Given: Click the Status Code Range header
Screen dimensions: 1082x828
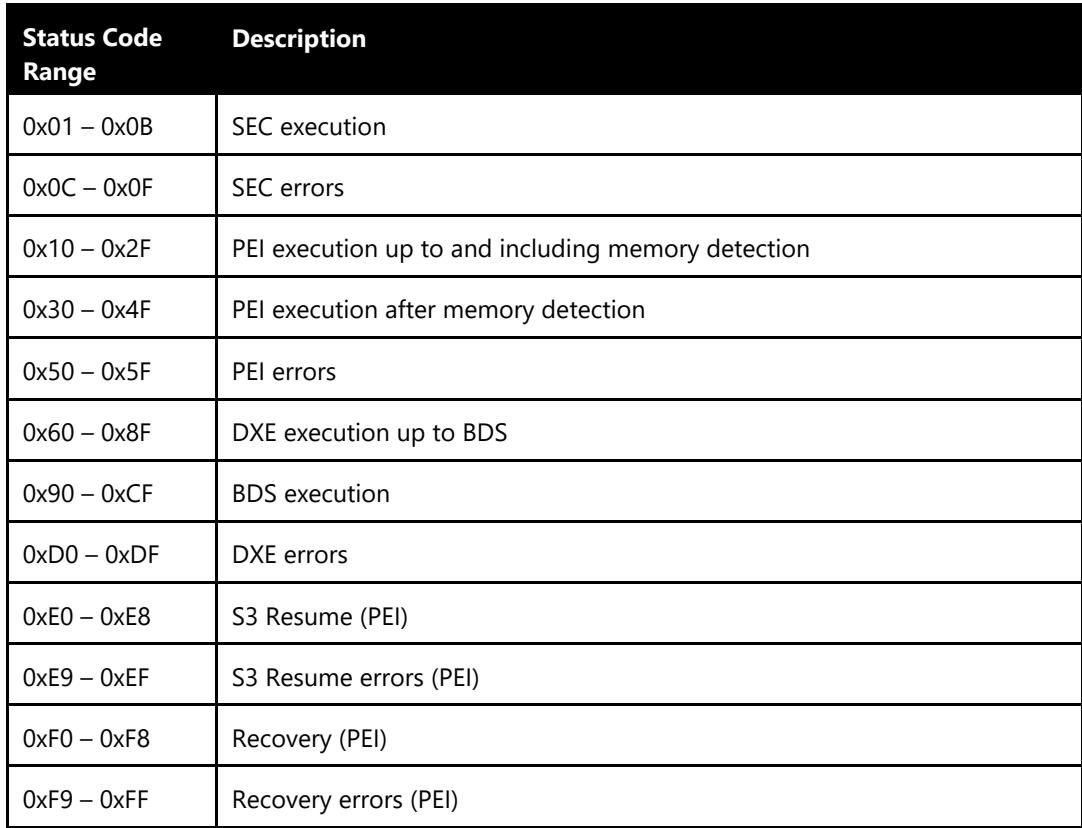Looking at the screenshot, I should coord(92,55).
